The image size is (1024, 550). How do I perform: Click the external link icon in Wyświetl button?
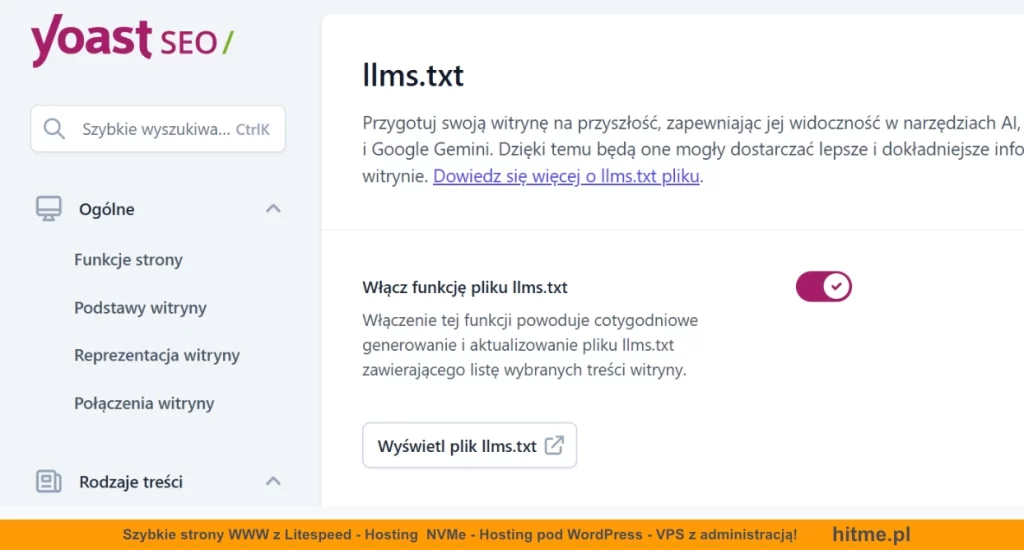point(554,445)
